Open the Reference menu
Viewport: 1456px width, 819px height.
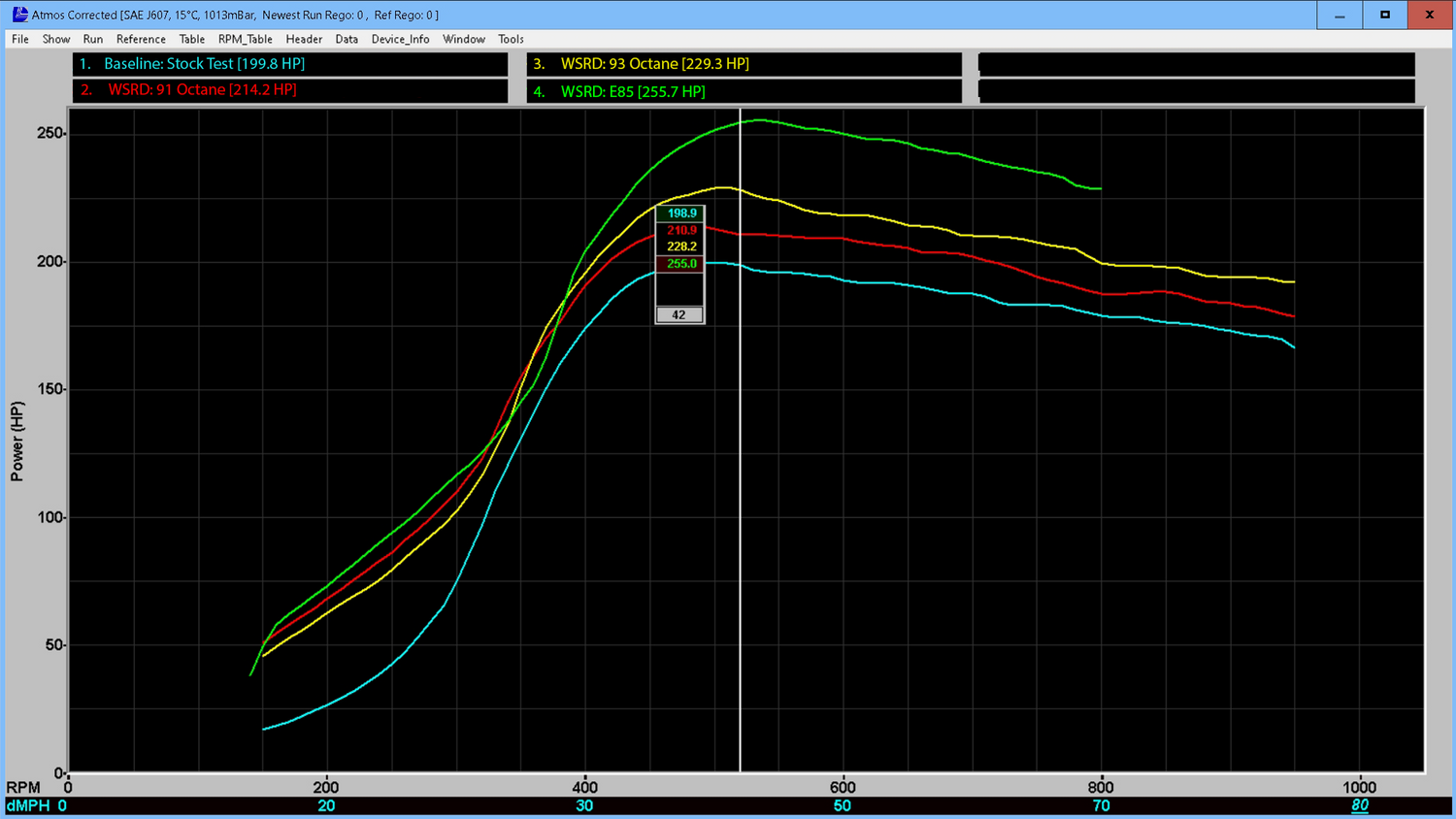141,39
